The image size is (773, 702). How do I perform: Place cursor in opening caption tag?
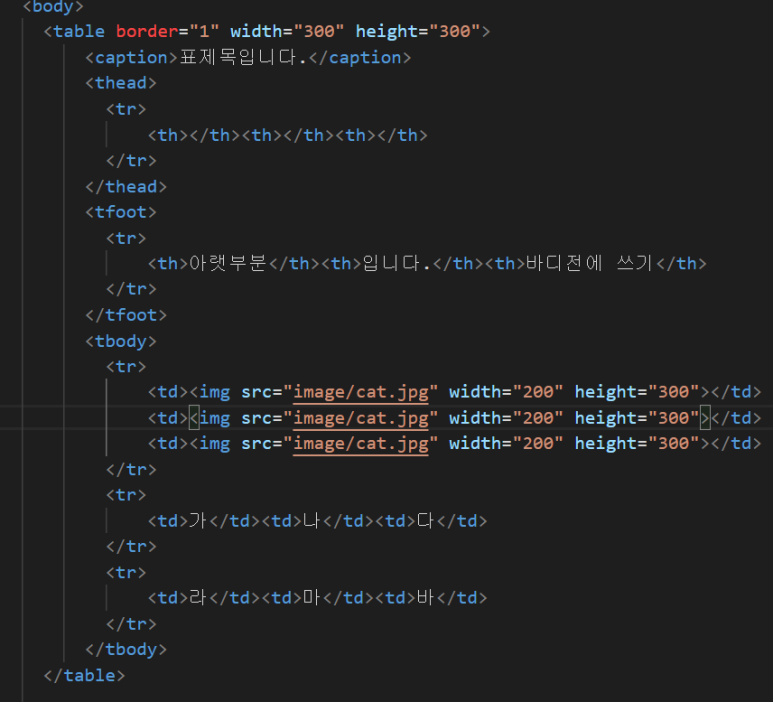(x=131, y=58)
